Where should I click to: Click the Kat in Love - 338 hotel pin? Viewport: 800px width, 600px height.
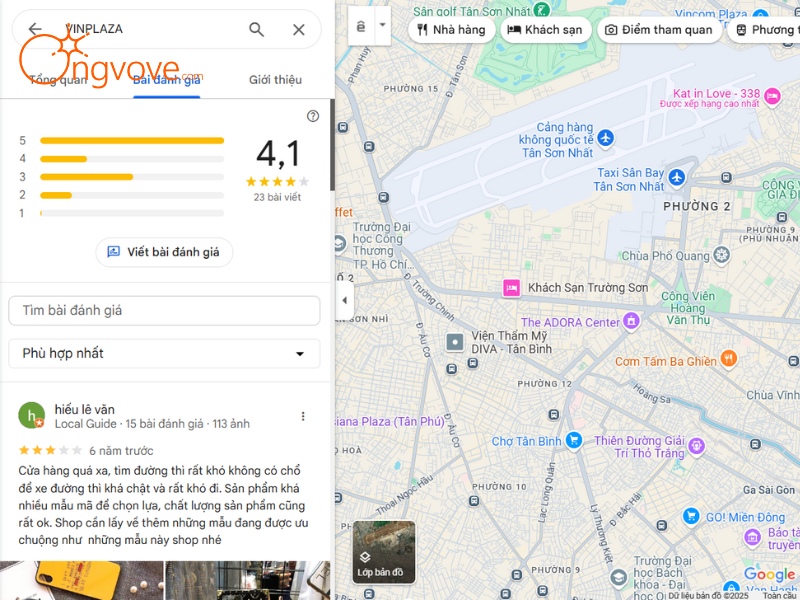(x=772, y=95)
